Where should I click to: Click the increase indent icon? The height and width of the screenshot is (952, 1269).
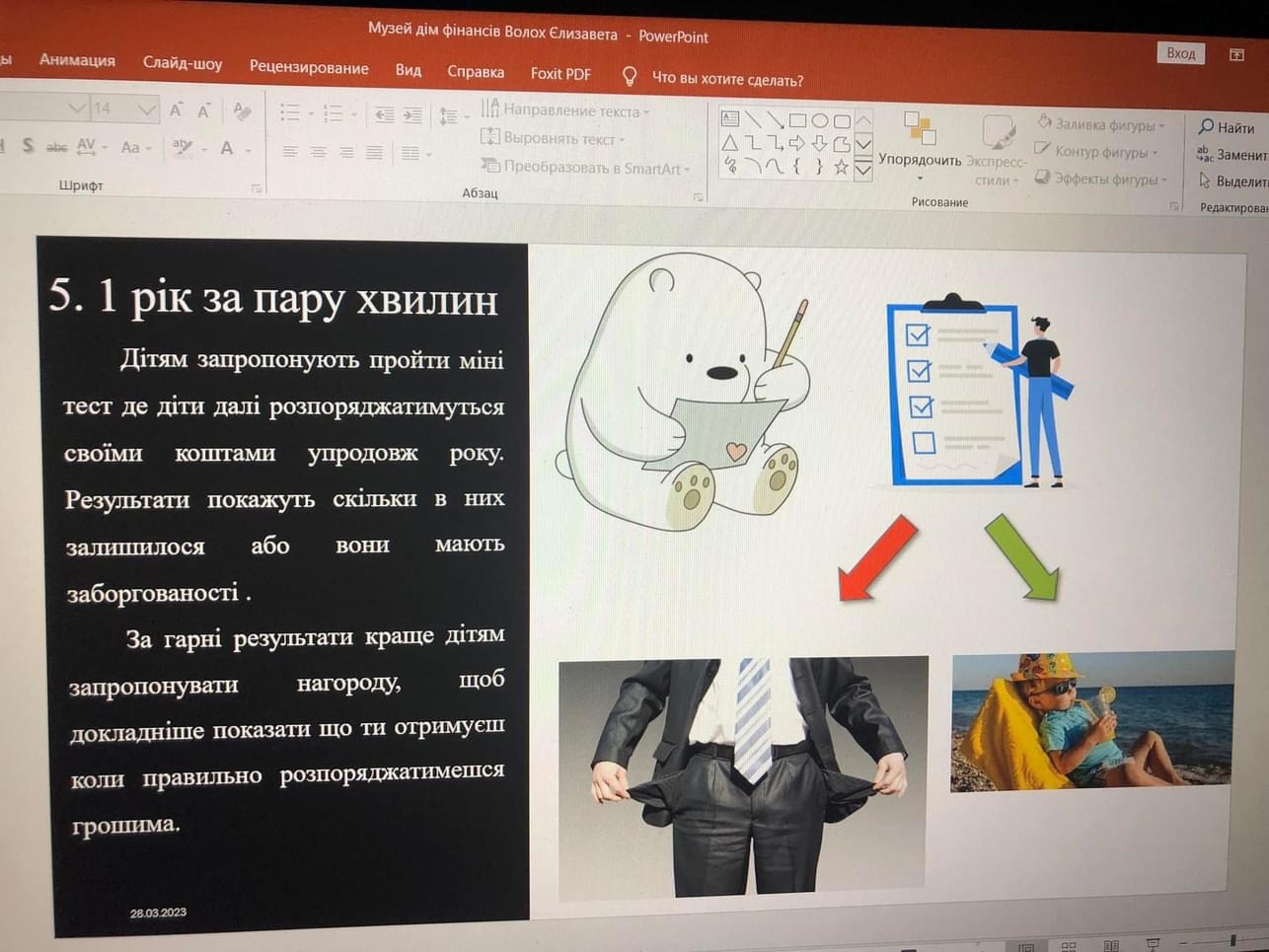412,115
